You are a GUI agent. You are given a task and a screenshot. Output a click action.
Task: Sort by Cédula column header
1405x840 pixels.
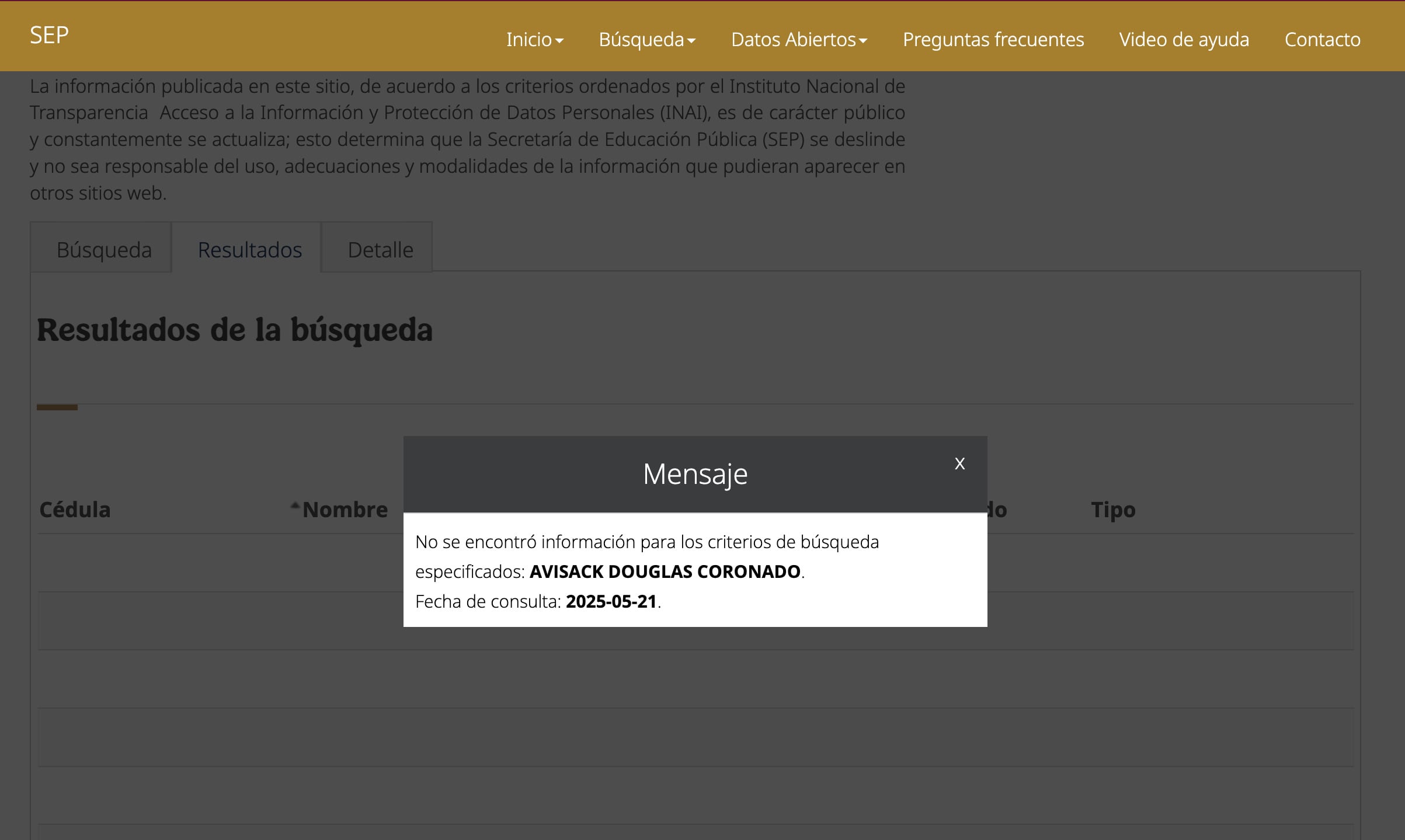click(75, 510)
